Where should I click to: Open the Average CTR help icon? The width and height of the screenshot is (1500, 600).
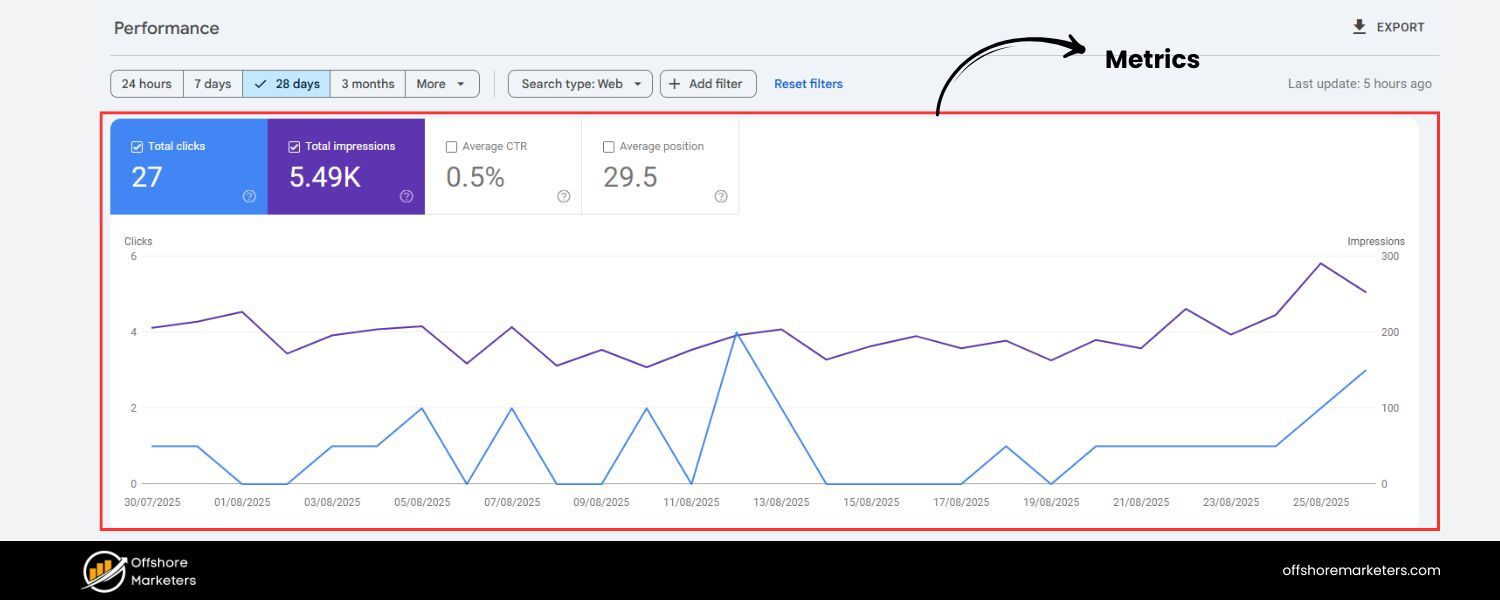click(563, 197)
